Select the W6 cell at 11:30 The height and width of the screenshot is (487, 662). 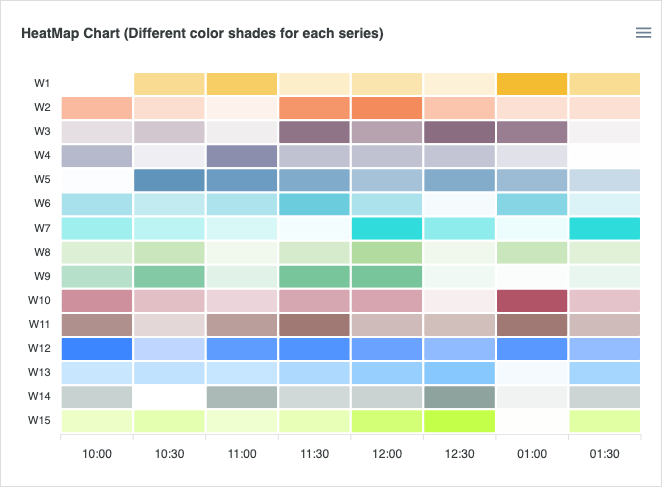(x=314, y=204)
